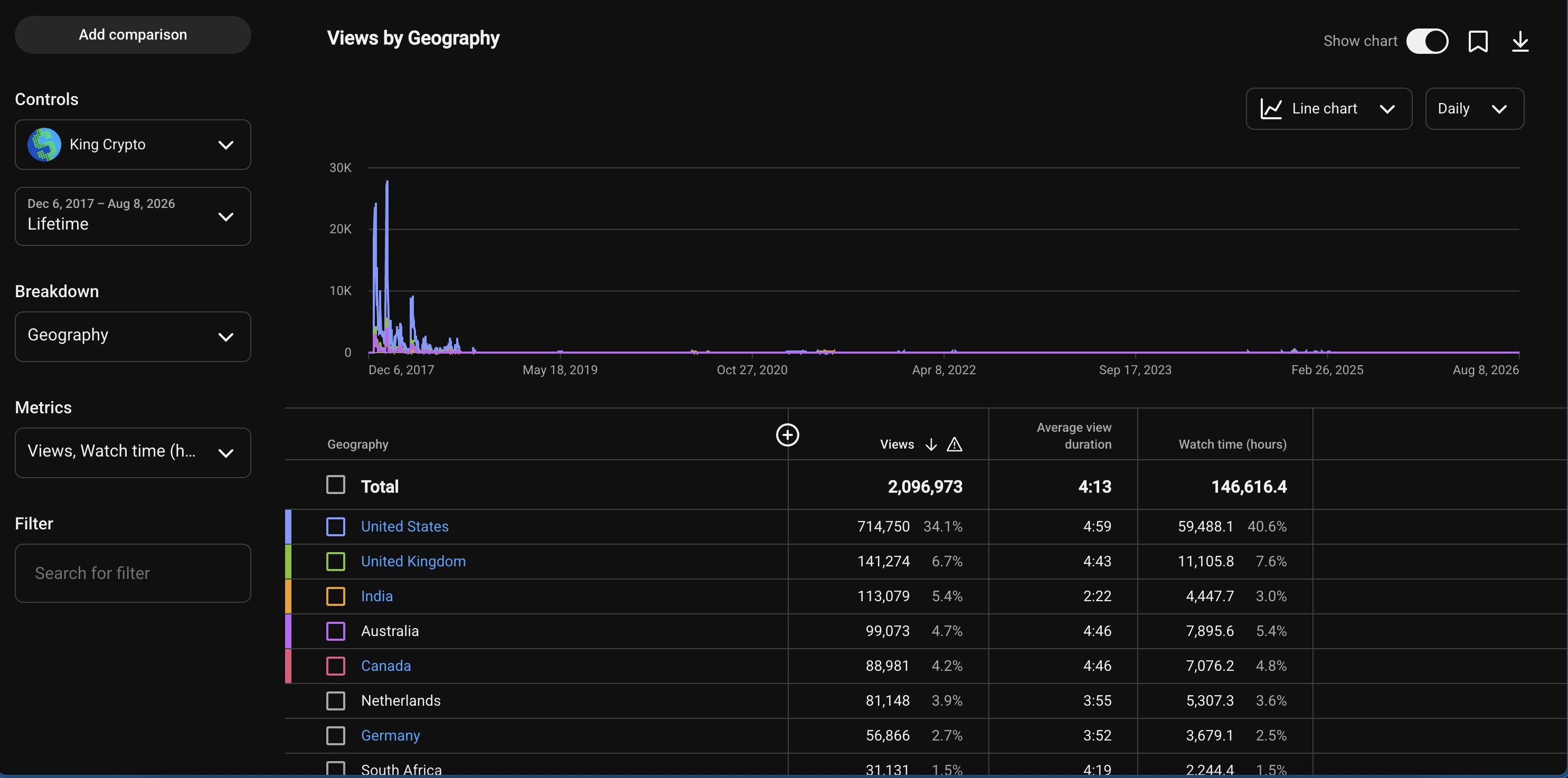Uncheck the United States checkbox
The height and width of the screenshot is (778, 1568).
point(335,527)
